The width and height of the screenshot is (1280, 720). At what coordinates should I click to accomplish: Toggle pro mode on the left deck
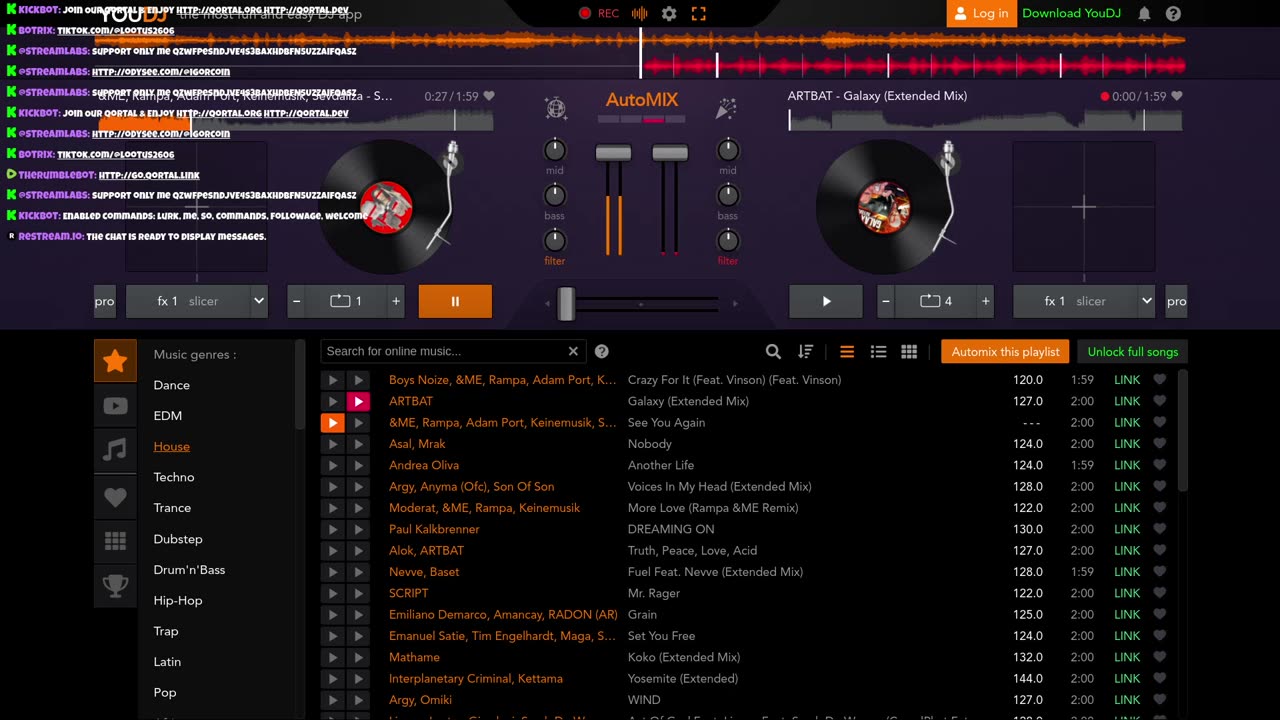coord(105,301)
